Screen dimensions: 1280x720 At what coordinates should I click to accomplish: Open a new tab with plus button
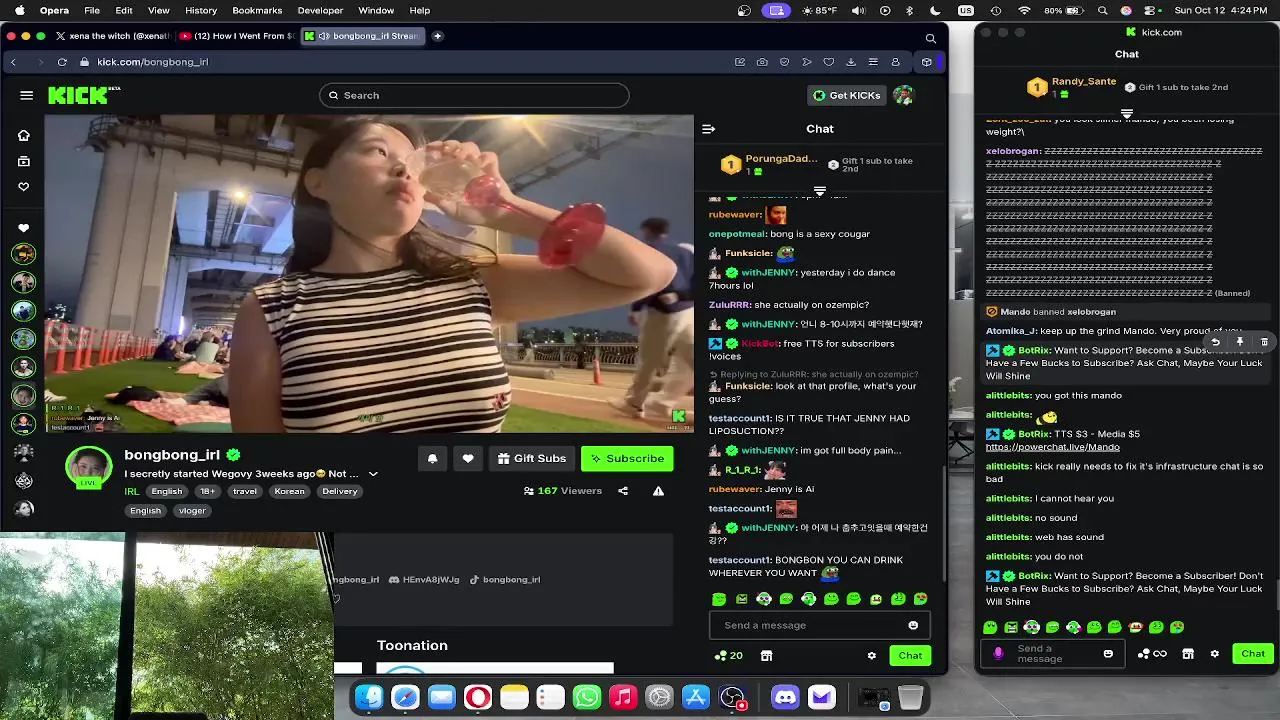click(437, 36)
